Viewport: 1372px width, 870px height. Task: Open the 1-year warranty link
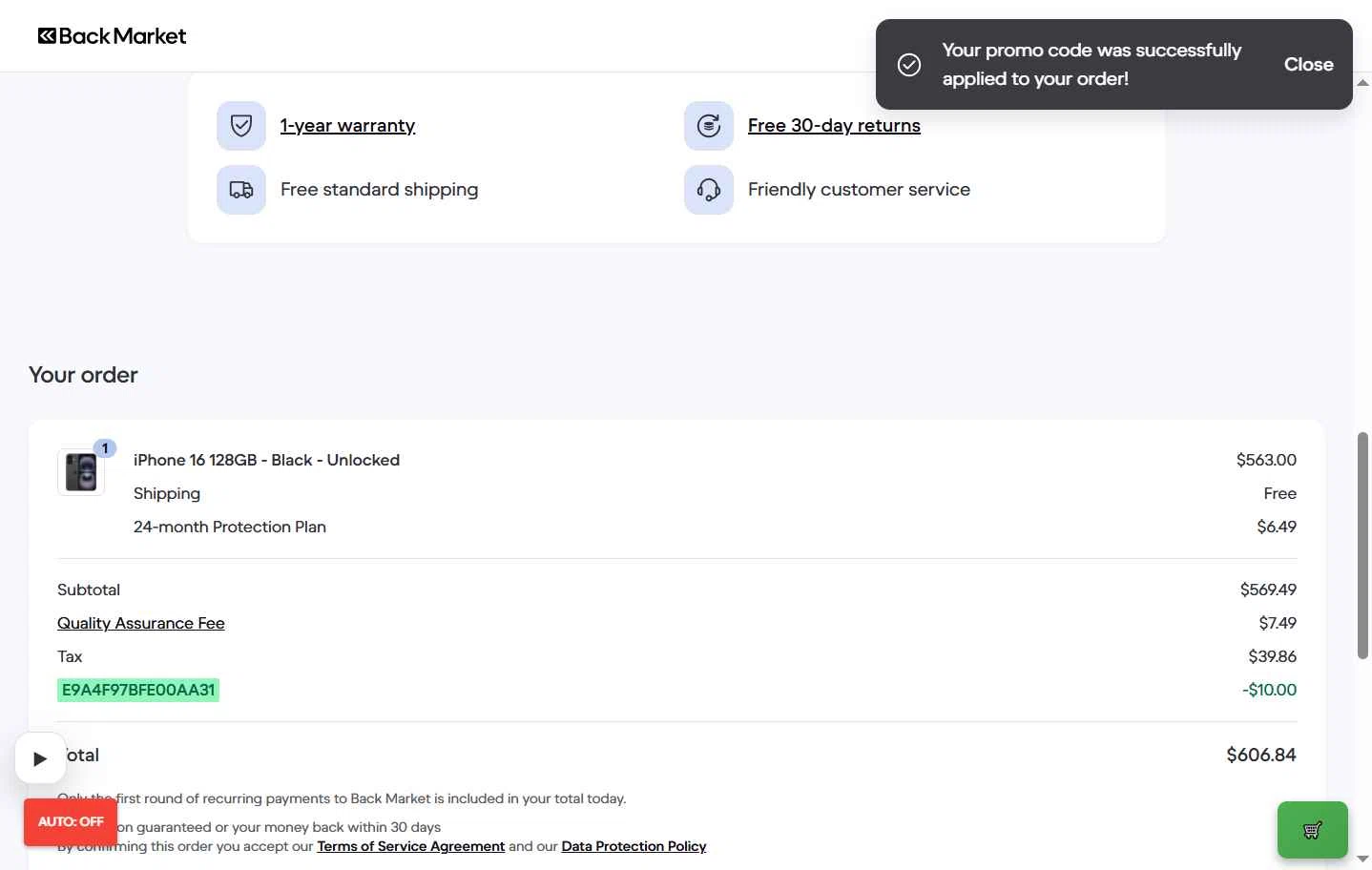347,126
